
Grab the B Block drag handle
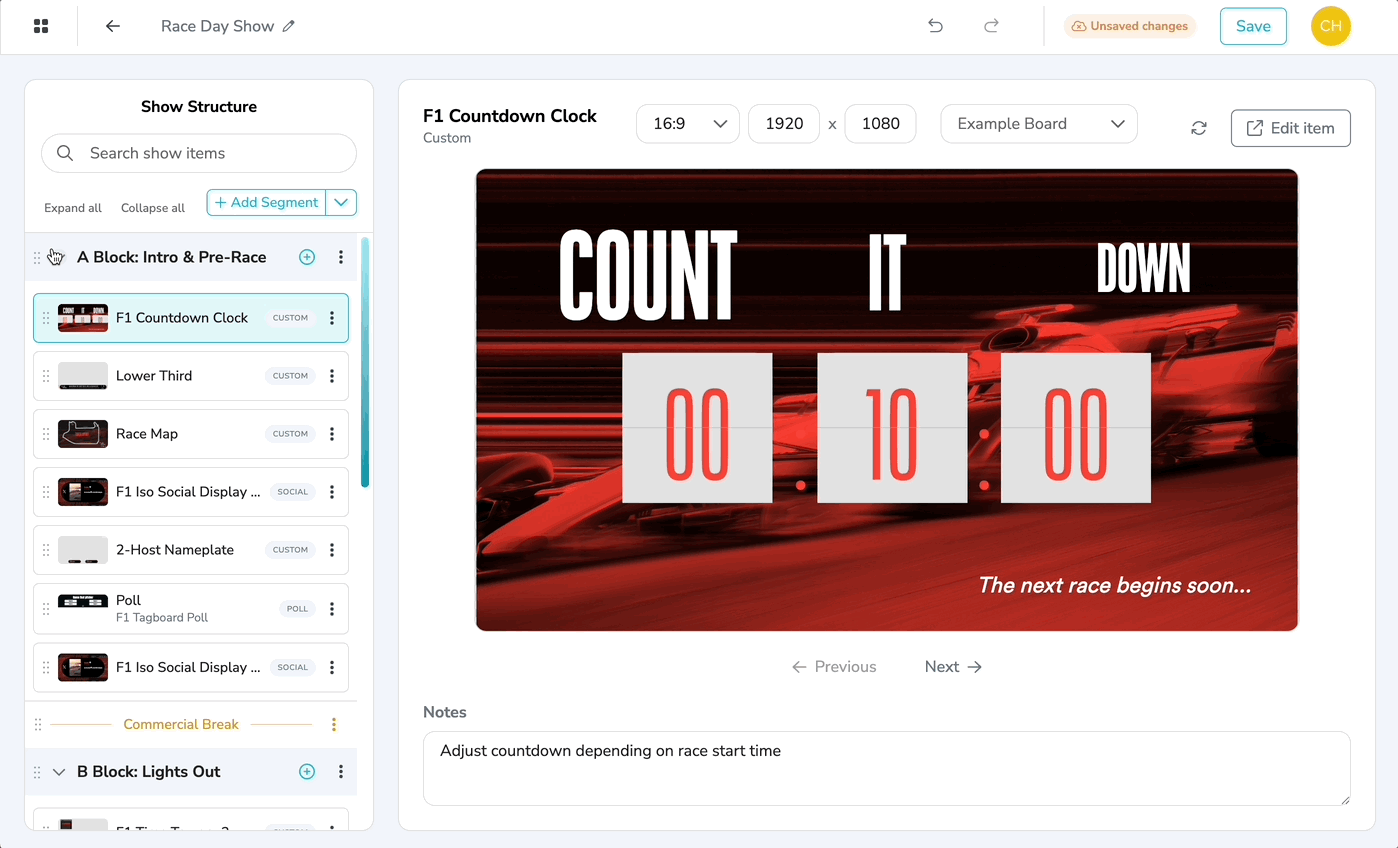coord(37,772)
